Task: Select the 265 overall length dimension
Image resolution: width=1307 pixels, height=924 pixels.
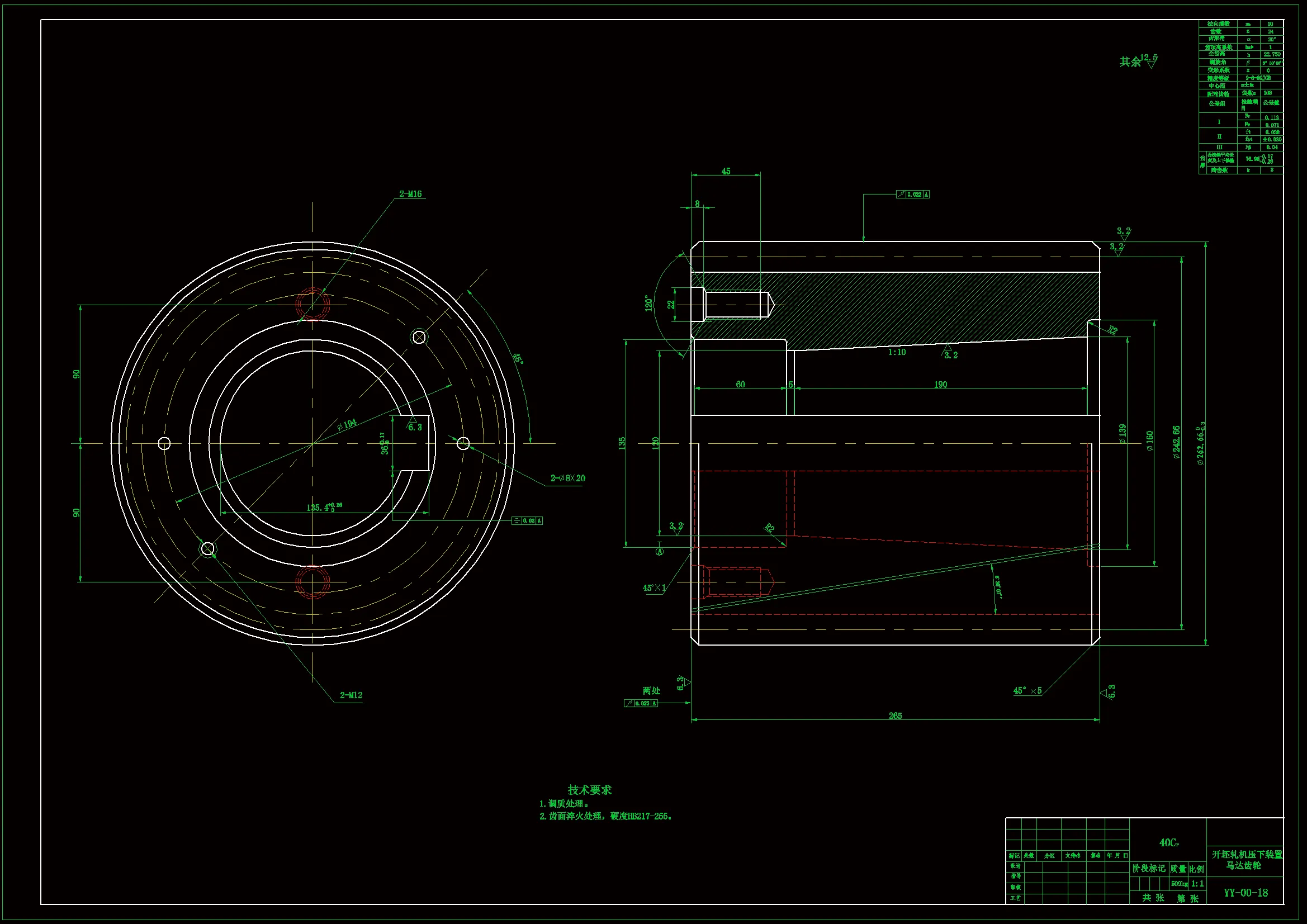Action: click(895, 715)
